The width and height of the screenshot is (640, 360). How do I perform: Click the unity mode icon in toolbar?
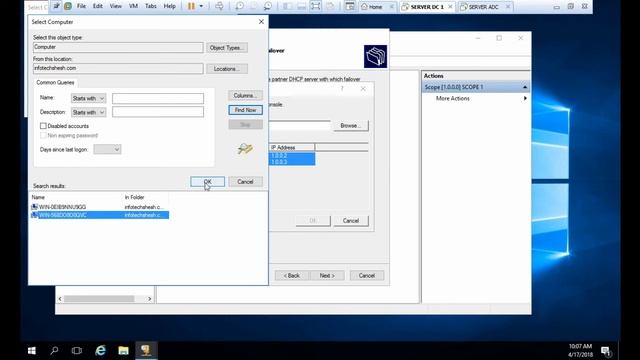pyautogui.click(x=330, y=6)
